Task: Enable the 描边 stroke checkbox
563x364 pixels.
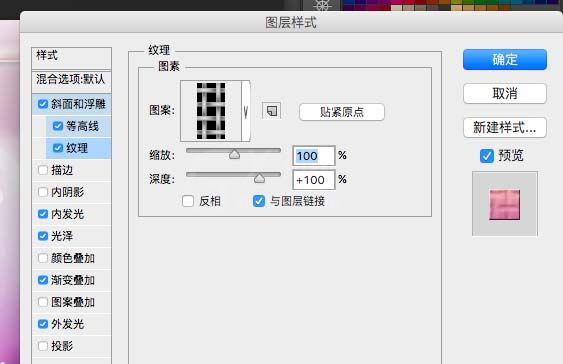Action: pos(43,170)
